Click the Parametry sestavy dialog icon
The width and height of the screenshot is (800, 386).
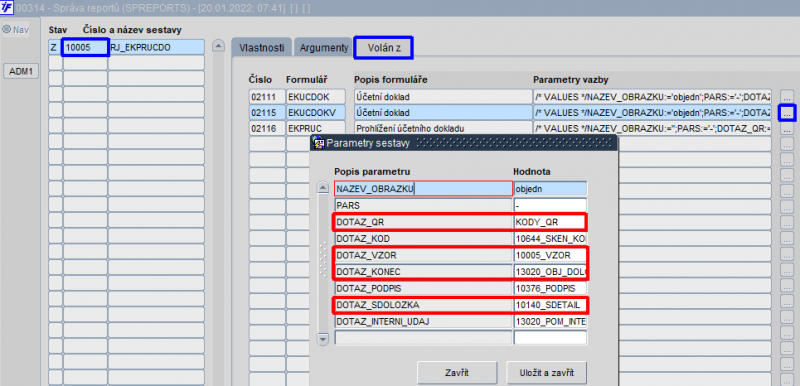(318, 143)
